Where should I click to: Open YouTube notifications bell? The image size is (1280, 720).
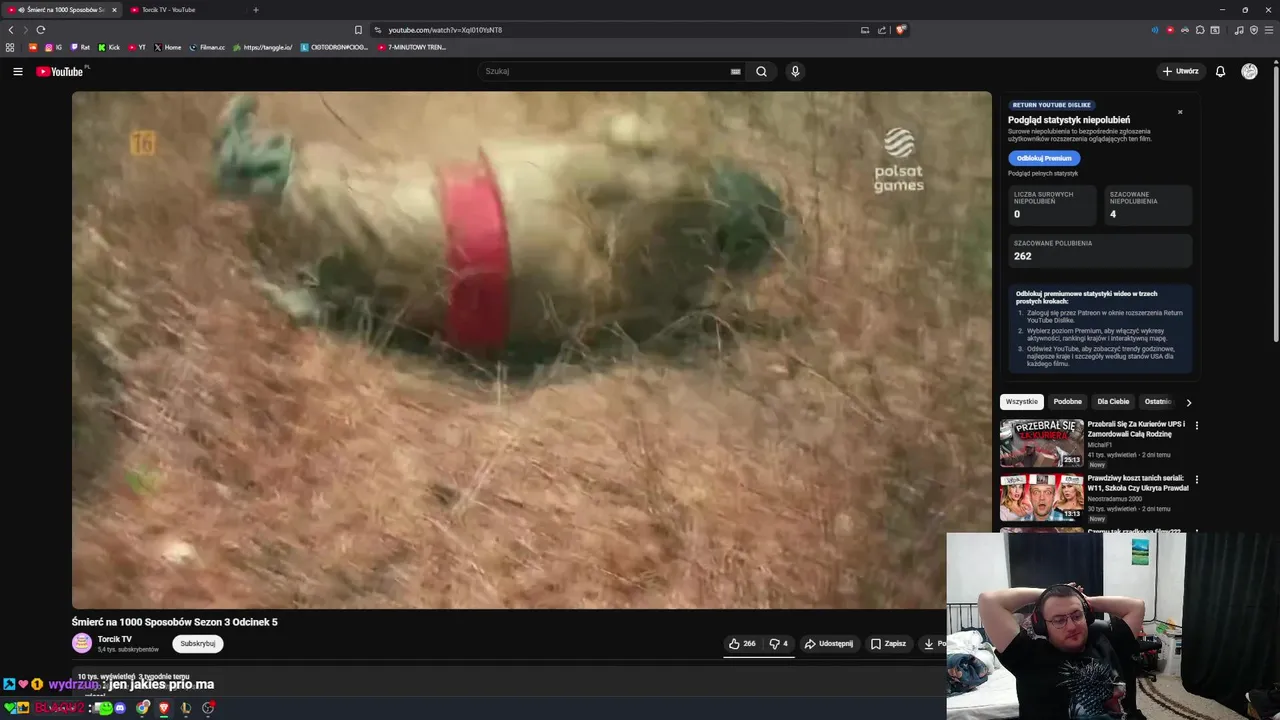pyautogui.click(x=1220, y=71)
